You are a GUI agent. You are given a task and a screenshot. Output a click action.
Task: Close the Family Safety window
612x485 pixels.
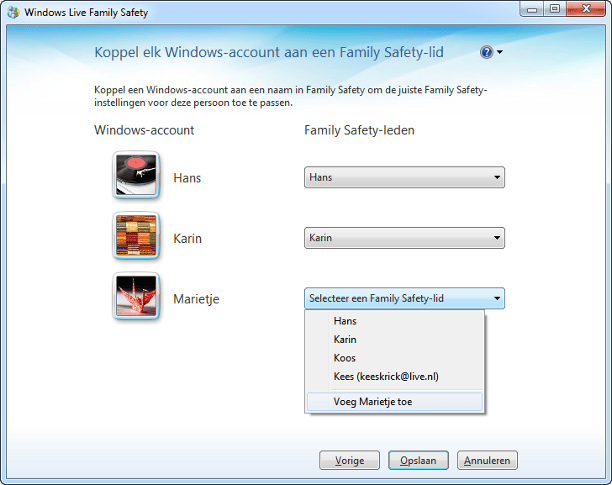pos(585,9)
